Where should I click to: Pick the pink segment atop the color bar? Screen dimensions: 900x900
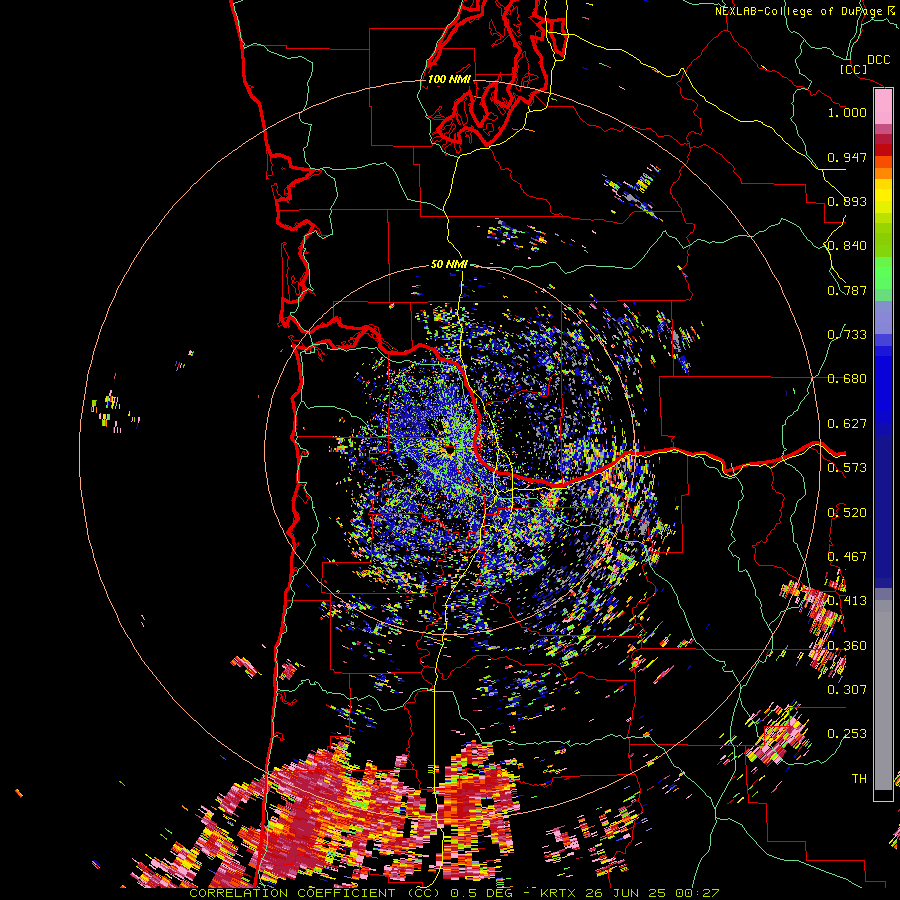883,107
